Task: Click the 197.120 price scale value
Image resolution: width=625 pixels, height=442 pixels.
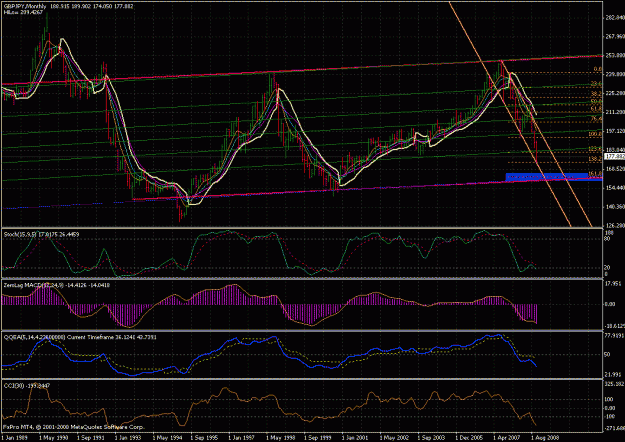Action: click(x=615, y=131)
